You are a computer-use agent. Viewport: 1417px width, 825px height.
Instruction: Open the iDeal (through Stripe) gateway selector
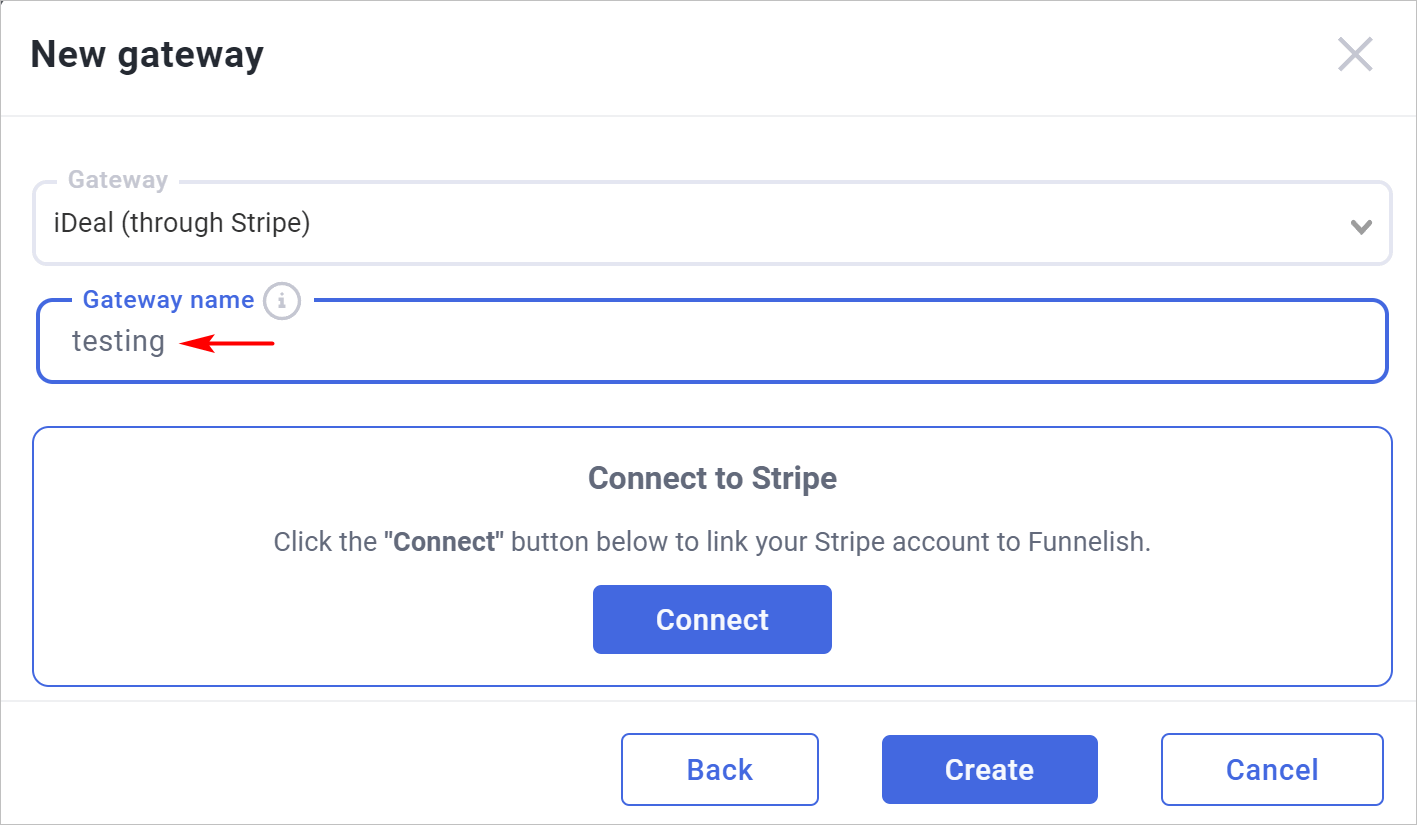point(712,223)
